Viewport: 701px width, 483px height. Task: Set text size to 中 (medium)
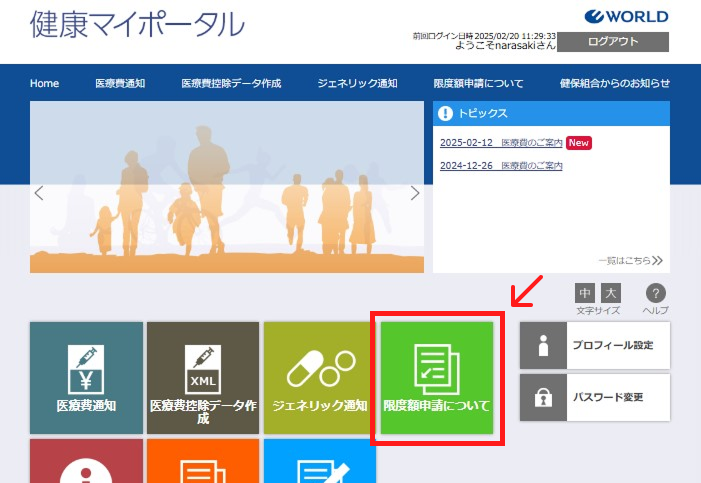click(585, 293)
